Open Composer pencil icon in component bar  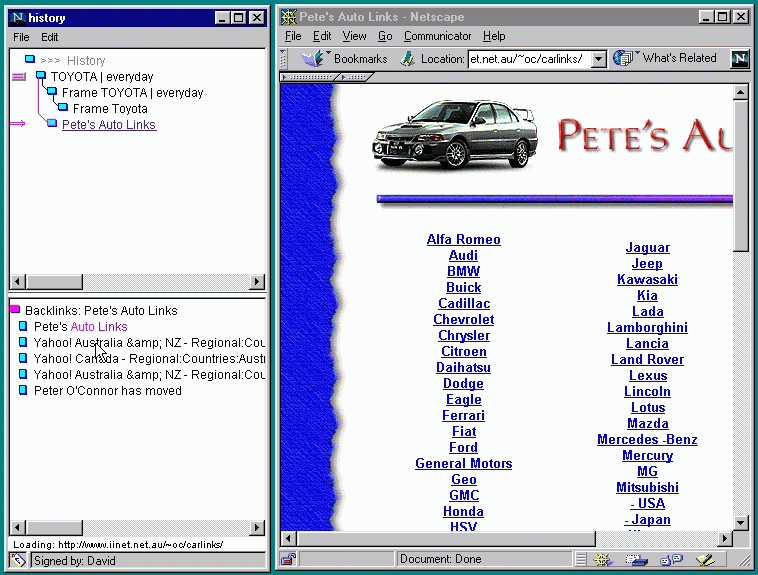click(x=705, y=560)
